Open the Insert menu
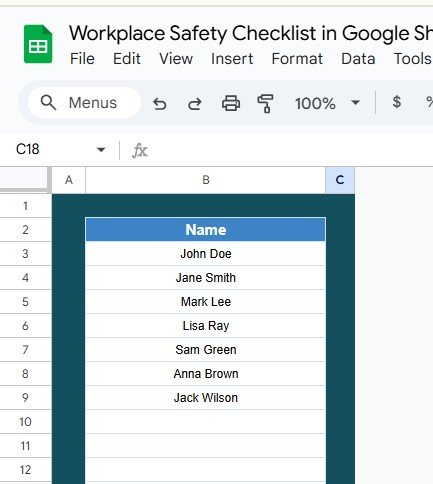Viewport: 433px width, 484px height. [232, 59]
